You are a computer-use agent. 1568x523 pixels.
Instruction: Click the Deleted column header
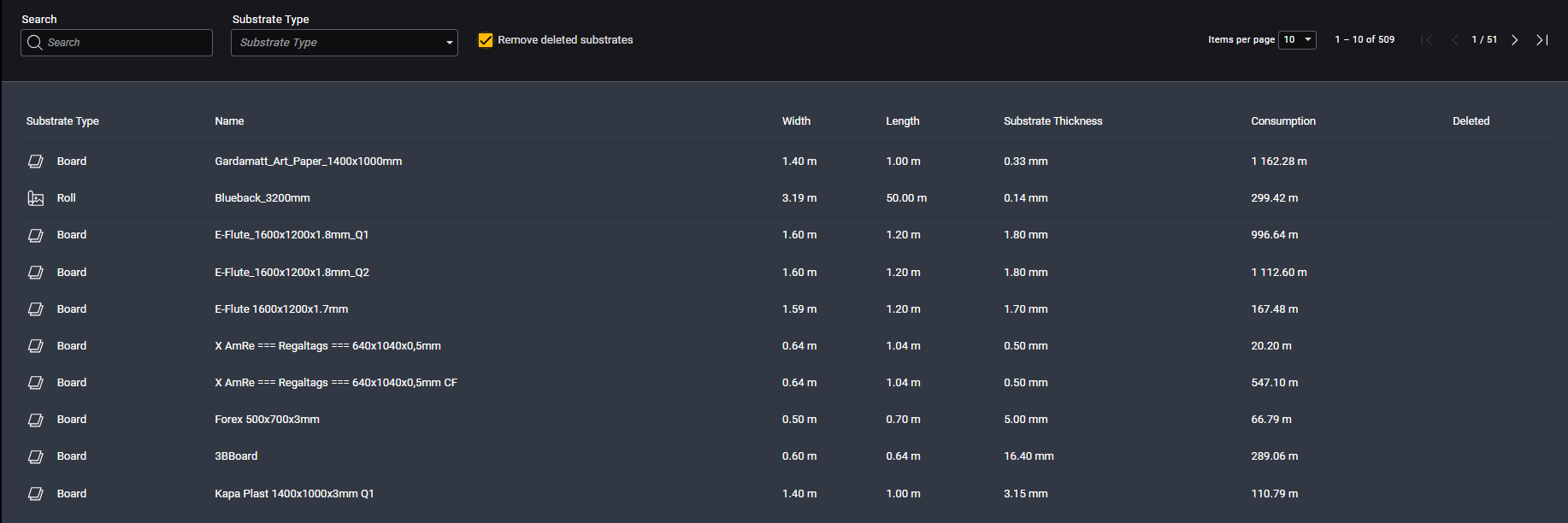coord(1470,121)
